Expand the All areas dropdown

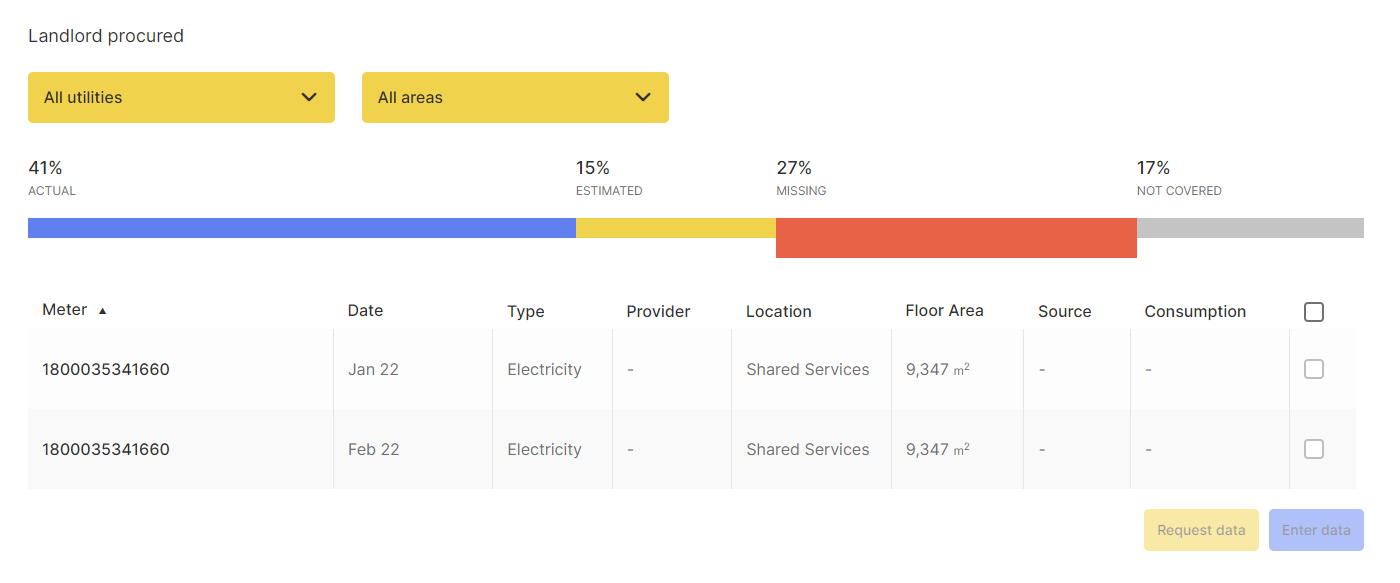coord(514,97)
